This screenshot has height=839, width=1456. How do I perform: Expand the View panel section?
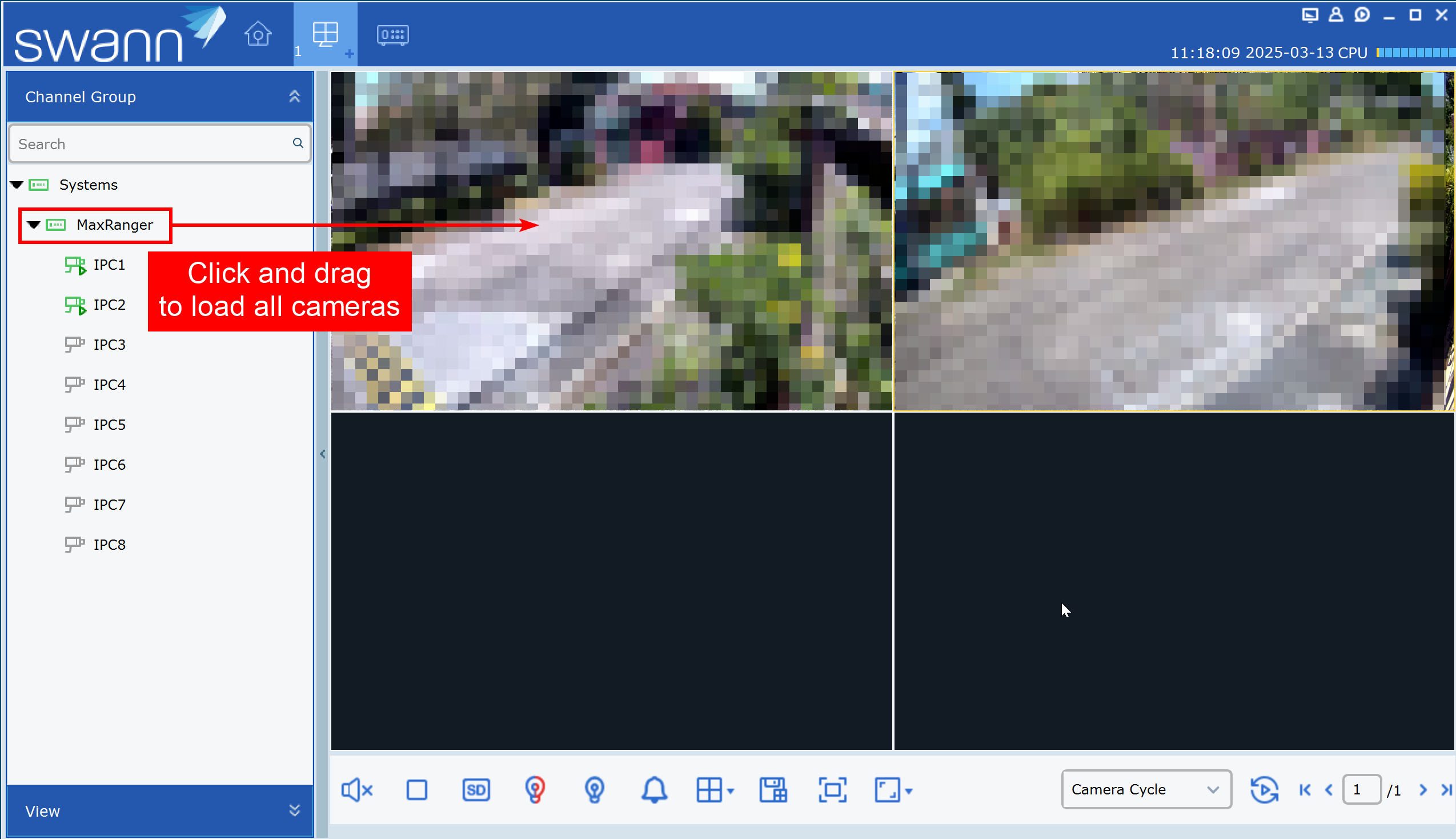(x=294, y=810)
